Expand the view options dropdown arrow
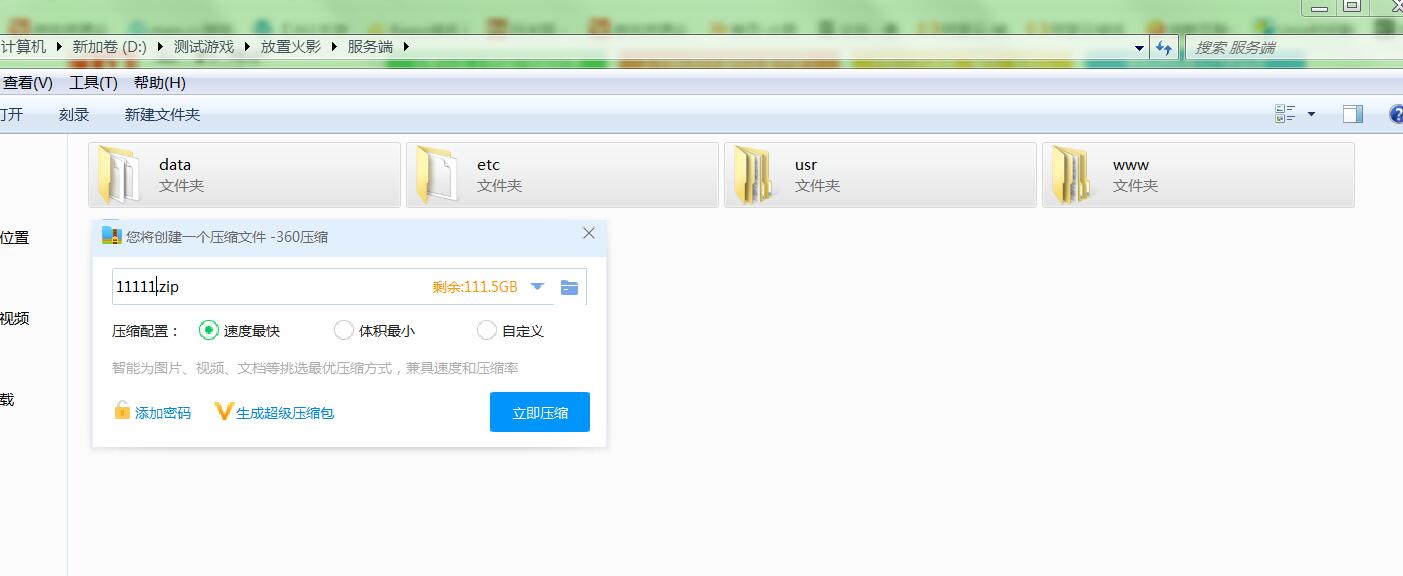 click(x=1311, y=114)
